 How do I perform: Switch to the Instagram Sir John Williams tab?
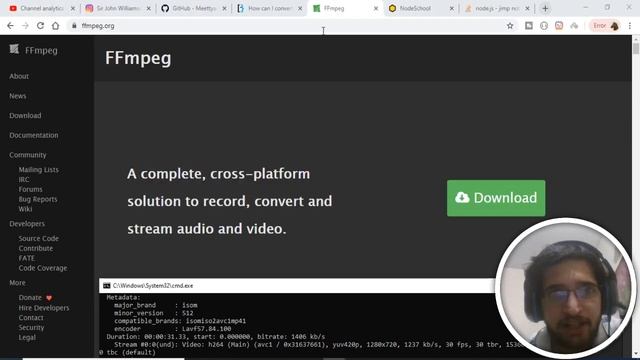tap(118, 8)
